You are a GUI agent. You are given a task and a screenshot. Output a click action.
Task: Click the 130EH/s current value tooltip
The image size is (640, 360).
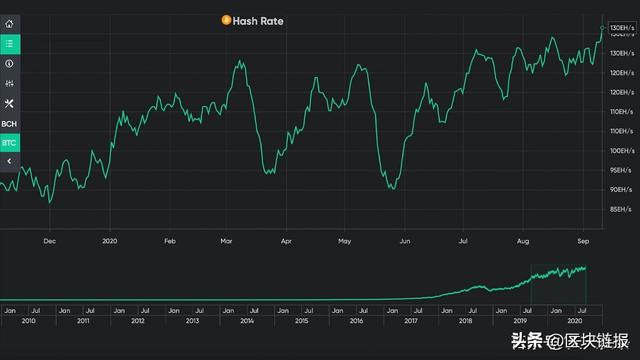[x=622, y=28]
